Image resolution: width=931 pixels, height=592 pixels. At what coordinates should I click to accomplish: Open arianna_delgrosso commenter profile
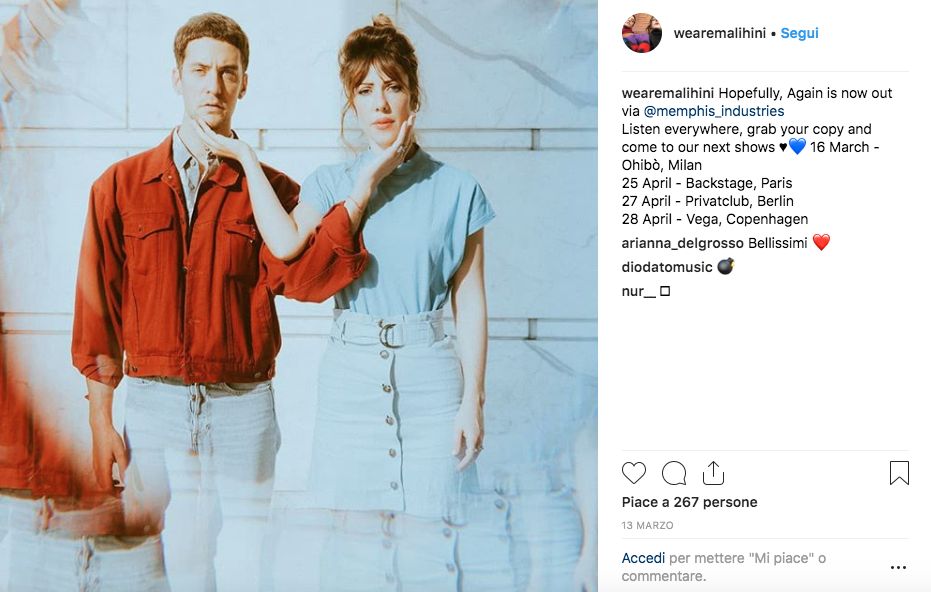[x=682, y=243]
